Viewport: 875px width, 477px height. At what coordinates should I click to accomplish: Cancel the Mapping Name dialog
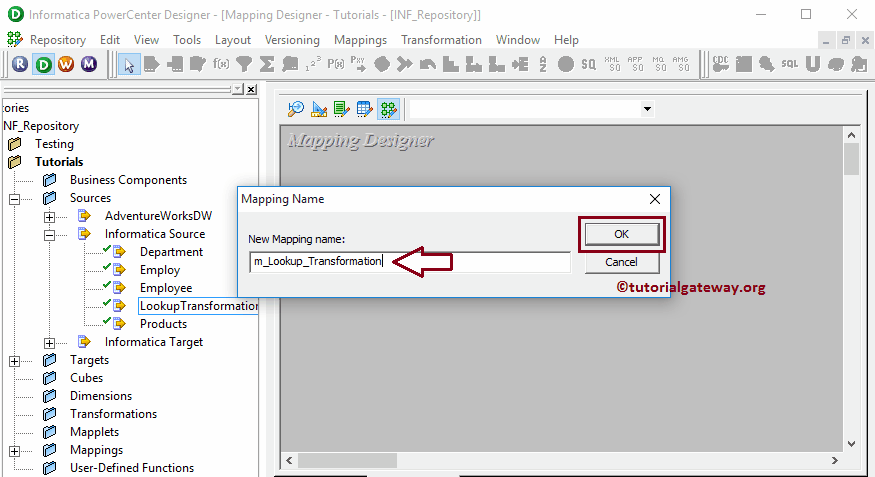tap(622, 262)
